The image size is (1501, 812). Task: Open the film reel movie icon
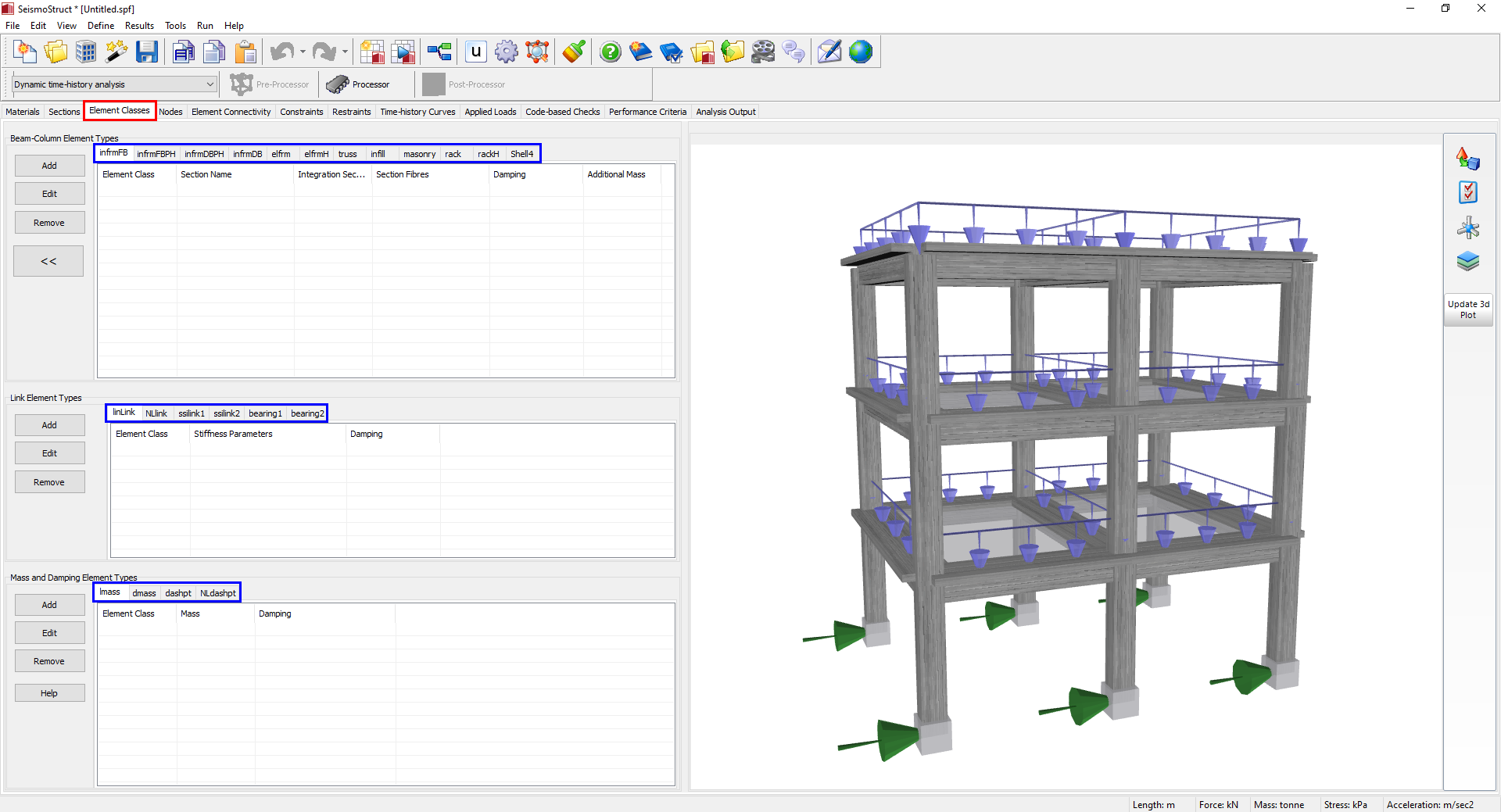[763, 52]
